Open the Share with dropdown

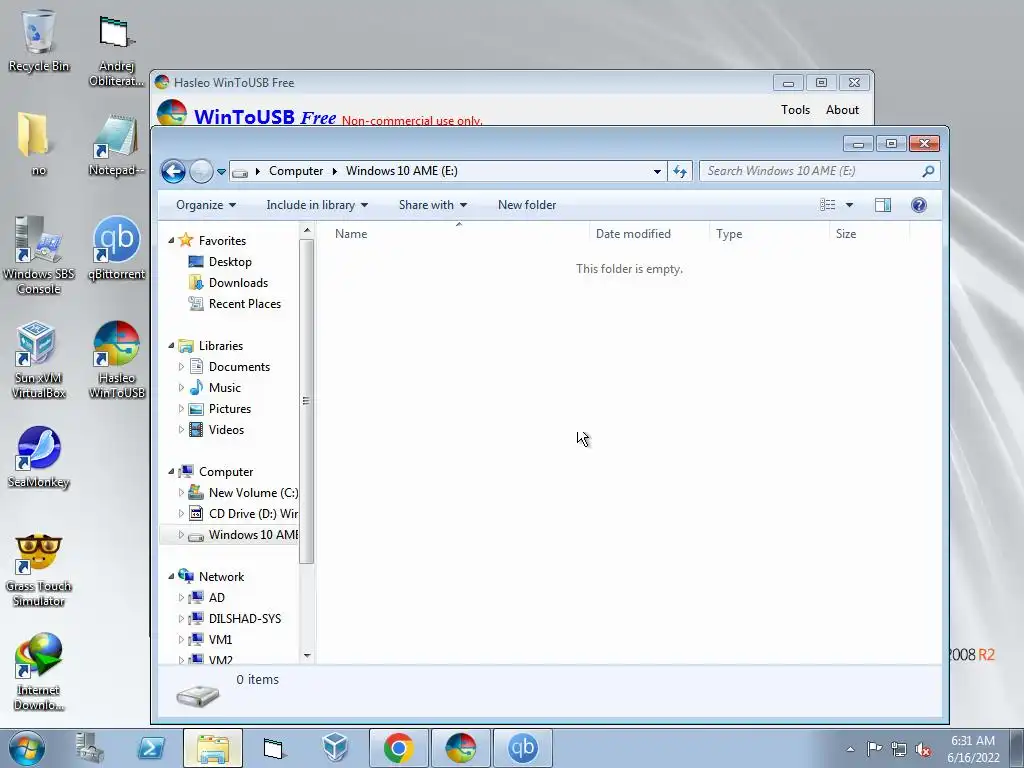pos(432,205)
